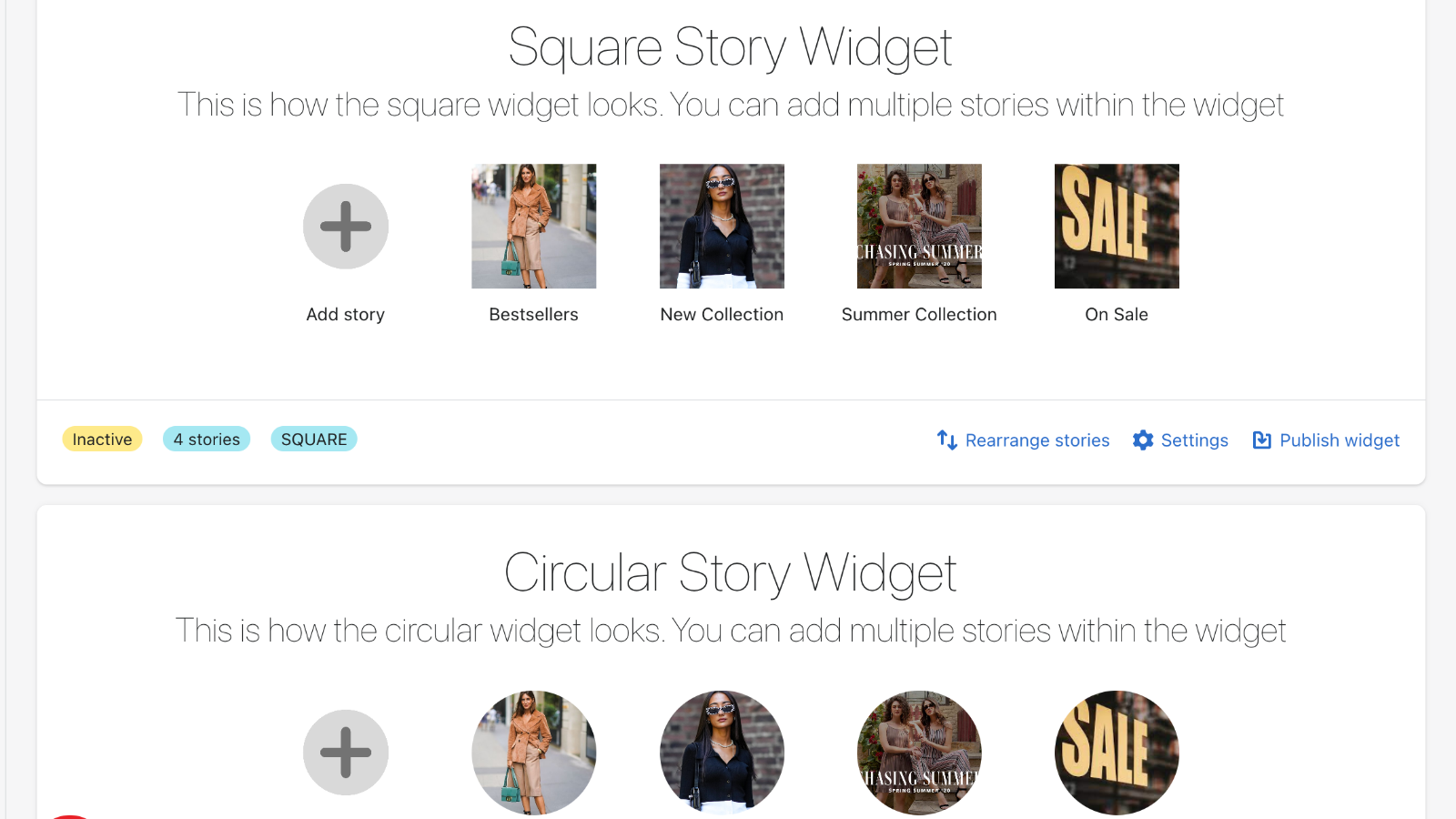Open the circular SALE story thumbnail
The height and width of the screenshot is (819, 1456).
pyautogui.click(x=1117, y=753)
